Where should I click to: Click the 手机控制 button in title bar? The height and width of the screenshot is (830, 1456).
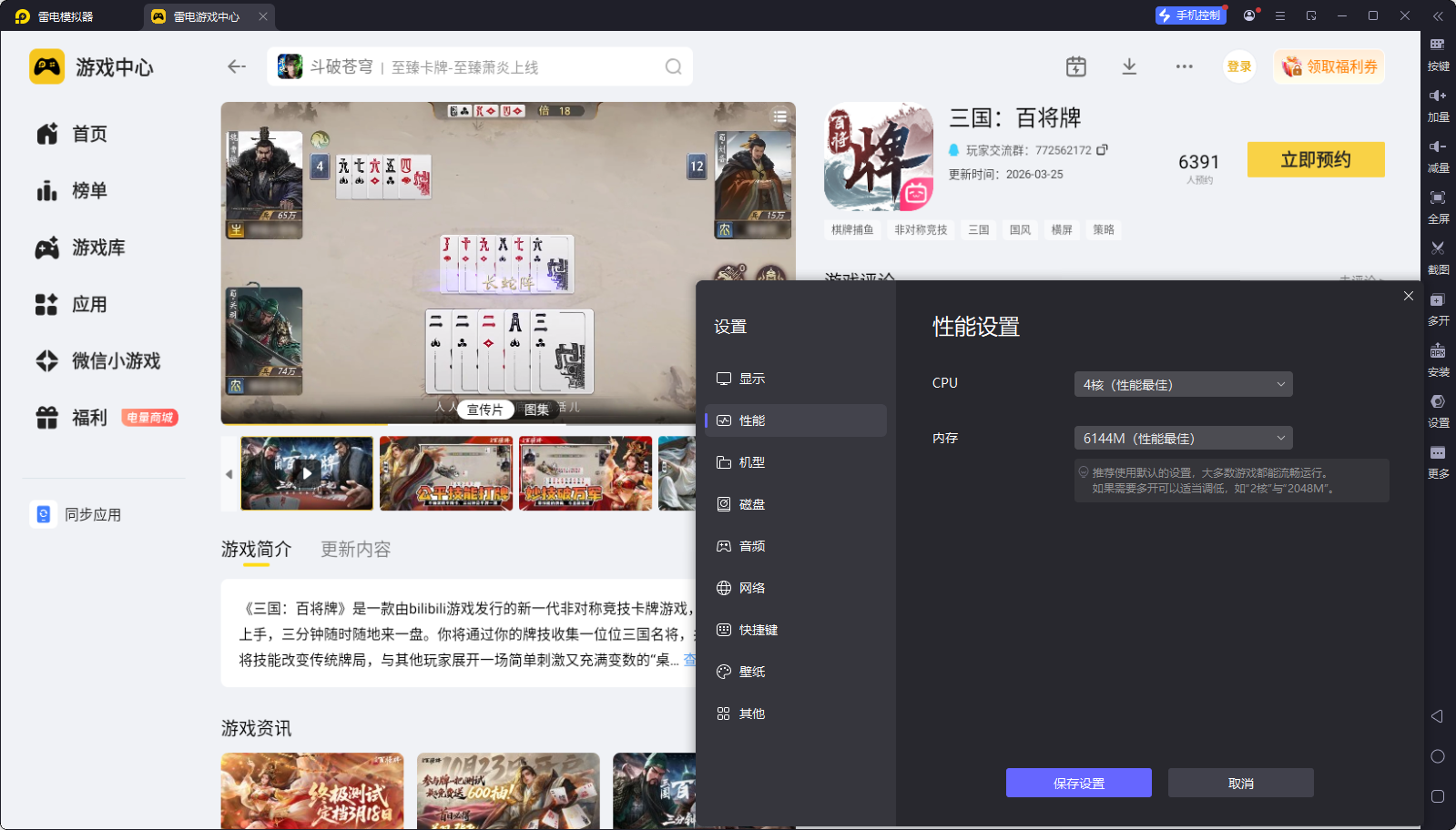coord(1190,15)
